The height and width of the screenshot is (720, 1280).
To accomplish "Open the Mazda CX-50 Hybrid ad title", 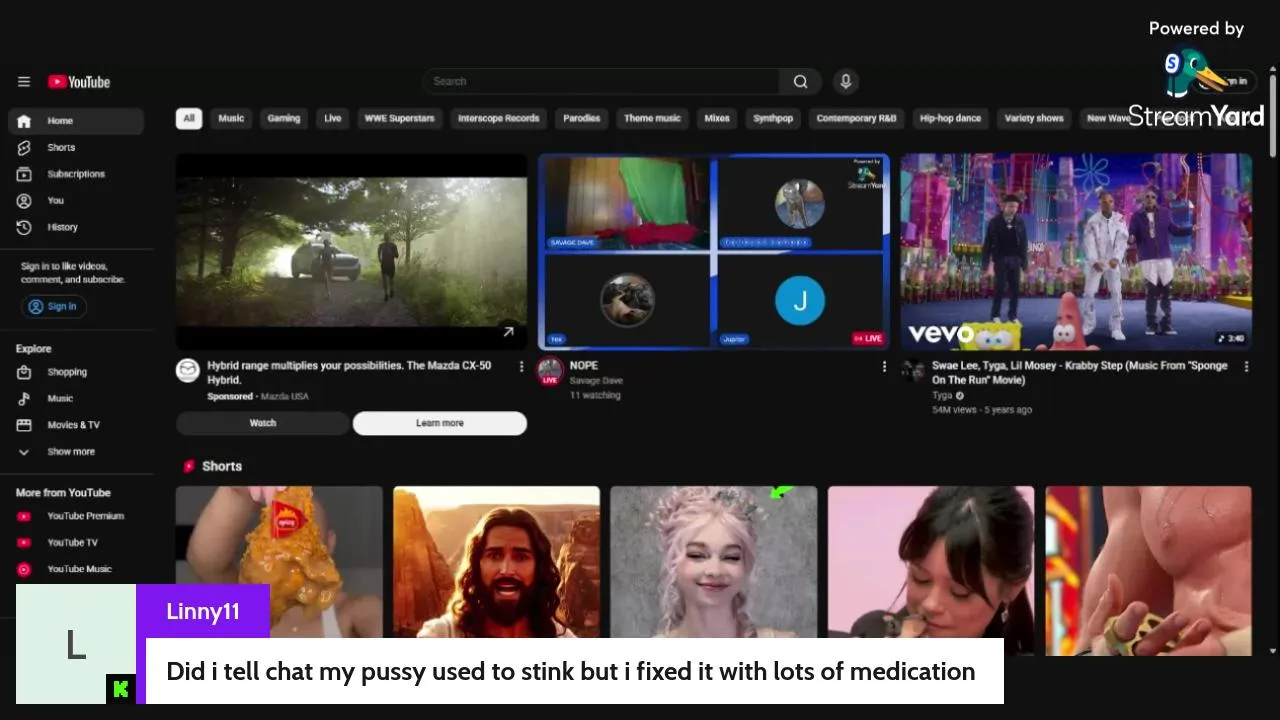I will (x=350, y=373).
